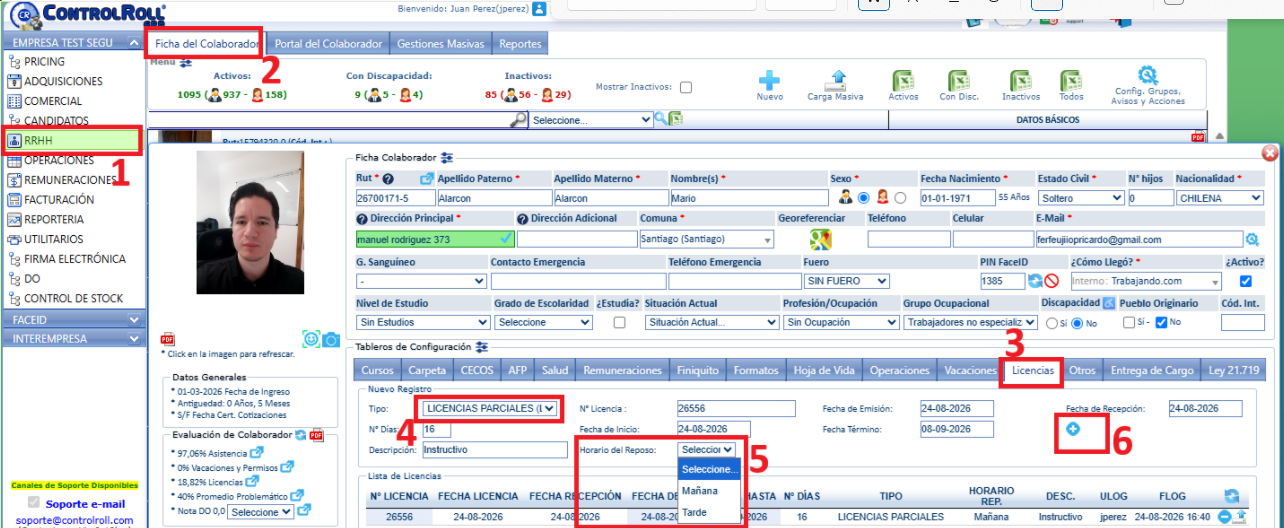Check the ¿Estudia? checkbox
The image size is (1284, 528).
(x=619, y=323)
